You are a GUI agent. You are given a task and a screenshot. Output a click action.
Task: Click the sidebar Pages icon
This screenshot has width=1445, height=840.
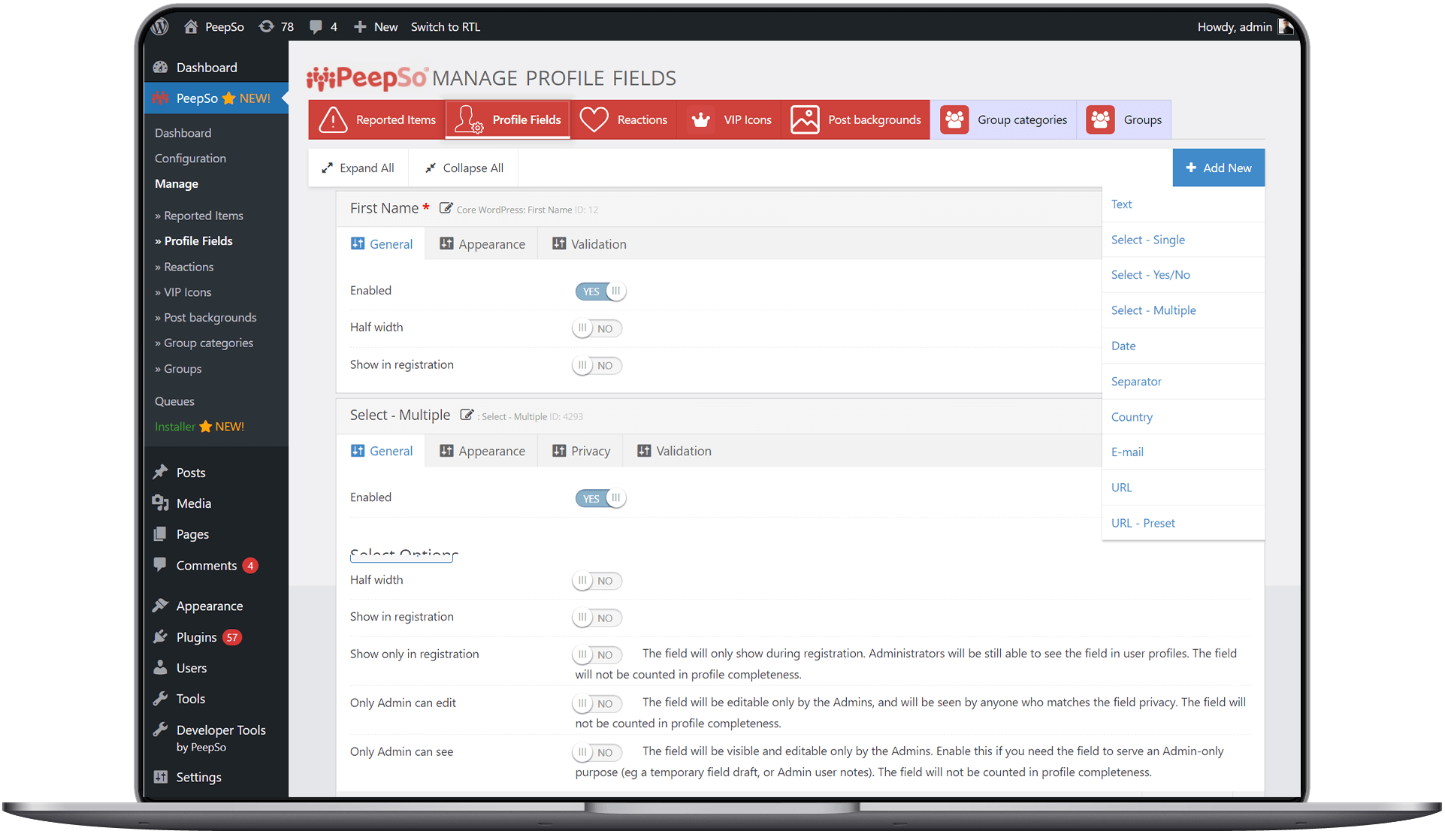click(160, 533)
